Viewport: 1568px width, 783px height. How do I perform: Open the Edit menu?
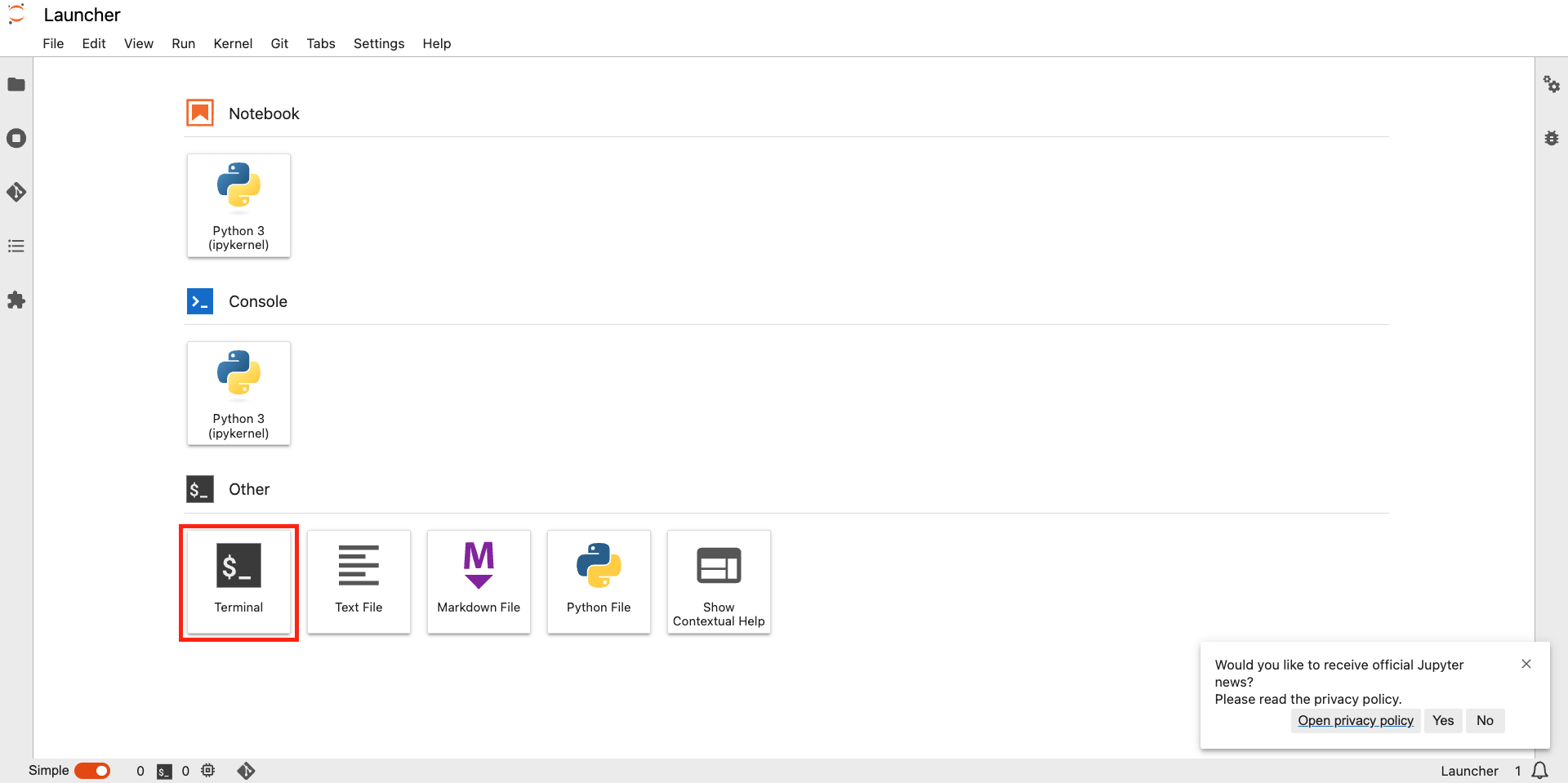click(x=94, y=43)
